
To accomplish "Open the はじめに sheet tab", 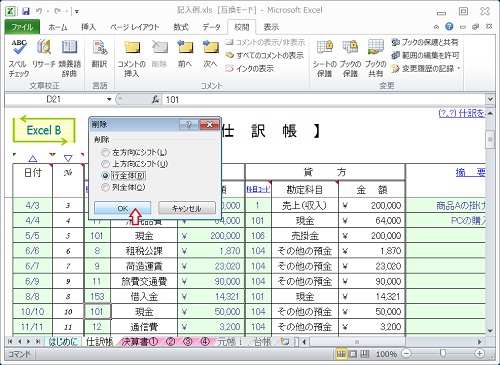I will point(63,342).
